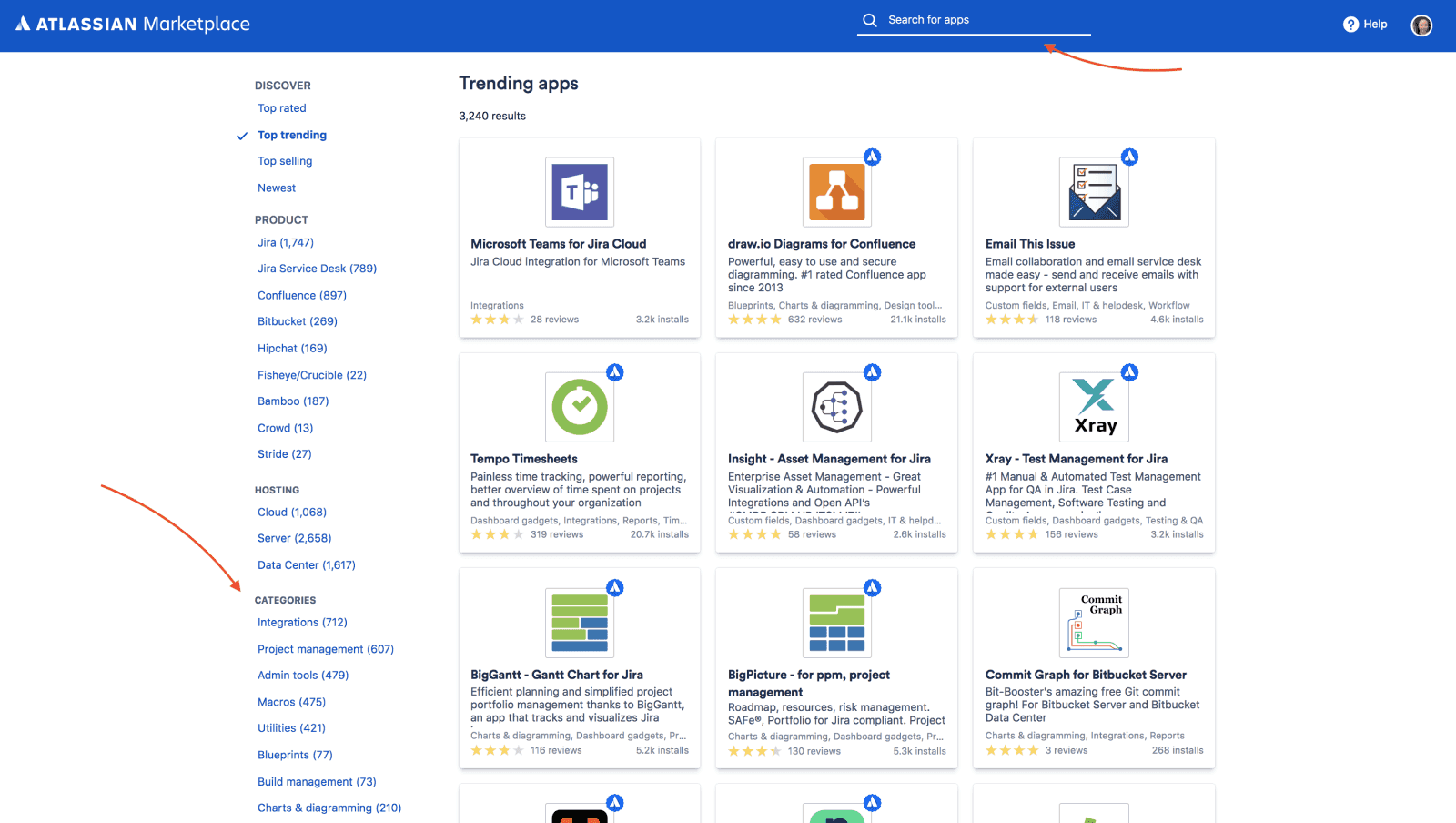The width and height of the screenshot is (1456, 823).
Task: Open Project management (607) category
Action: [x=326, y=649]
